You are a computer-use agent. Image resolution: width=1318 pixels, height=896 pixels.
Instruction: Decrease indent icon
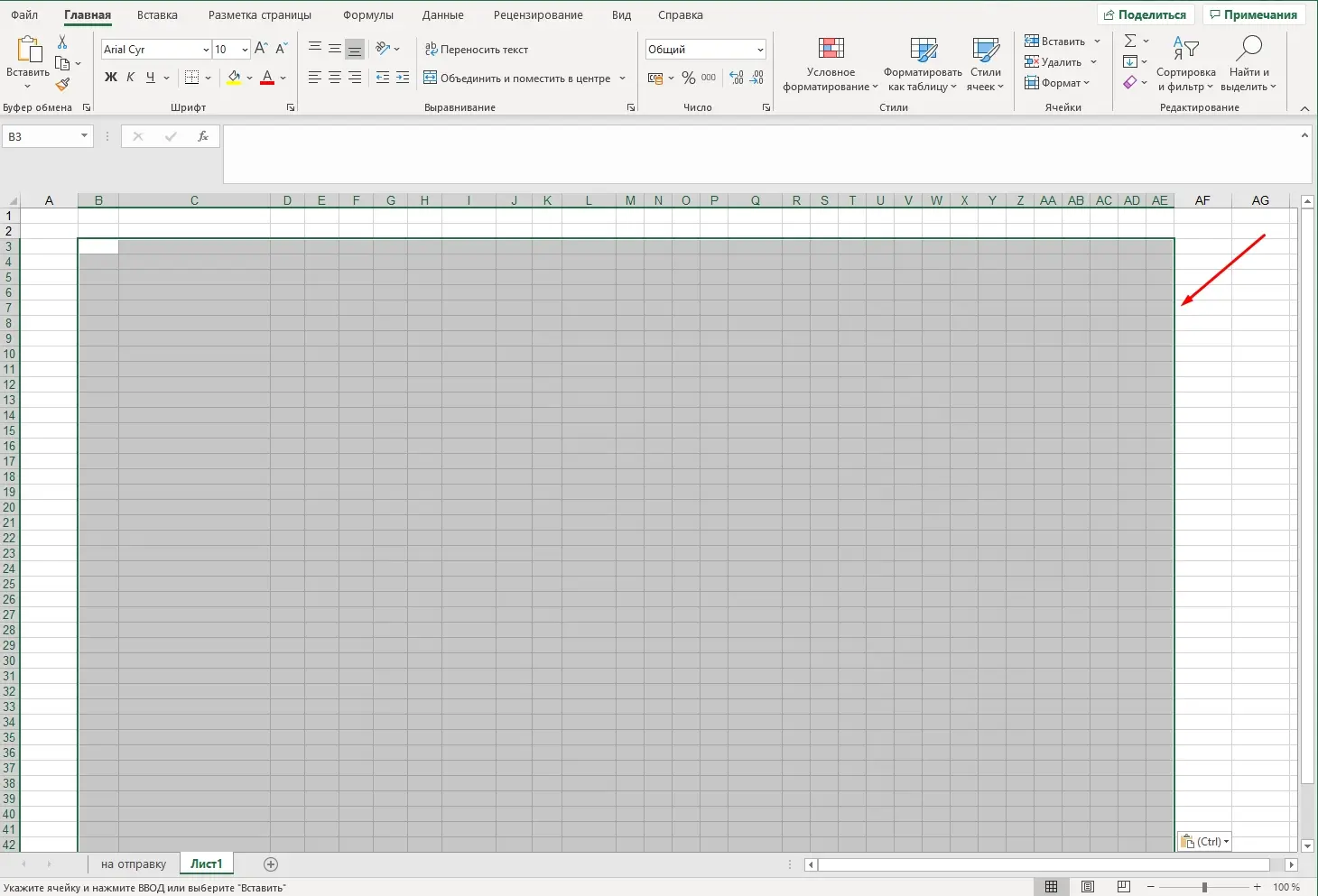tap(383, 78)
